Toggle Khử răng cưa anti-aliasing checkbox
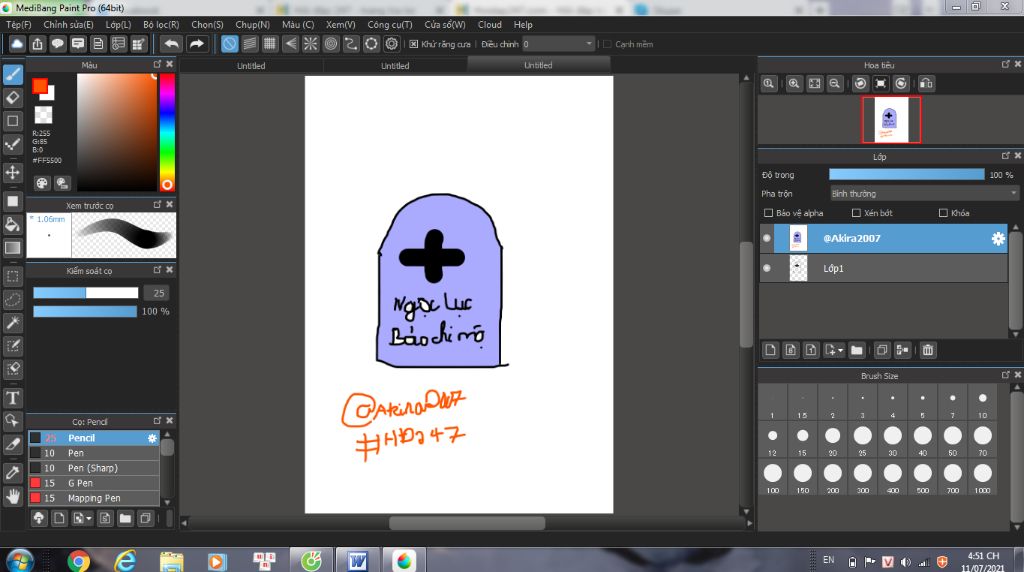 413,44
